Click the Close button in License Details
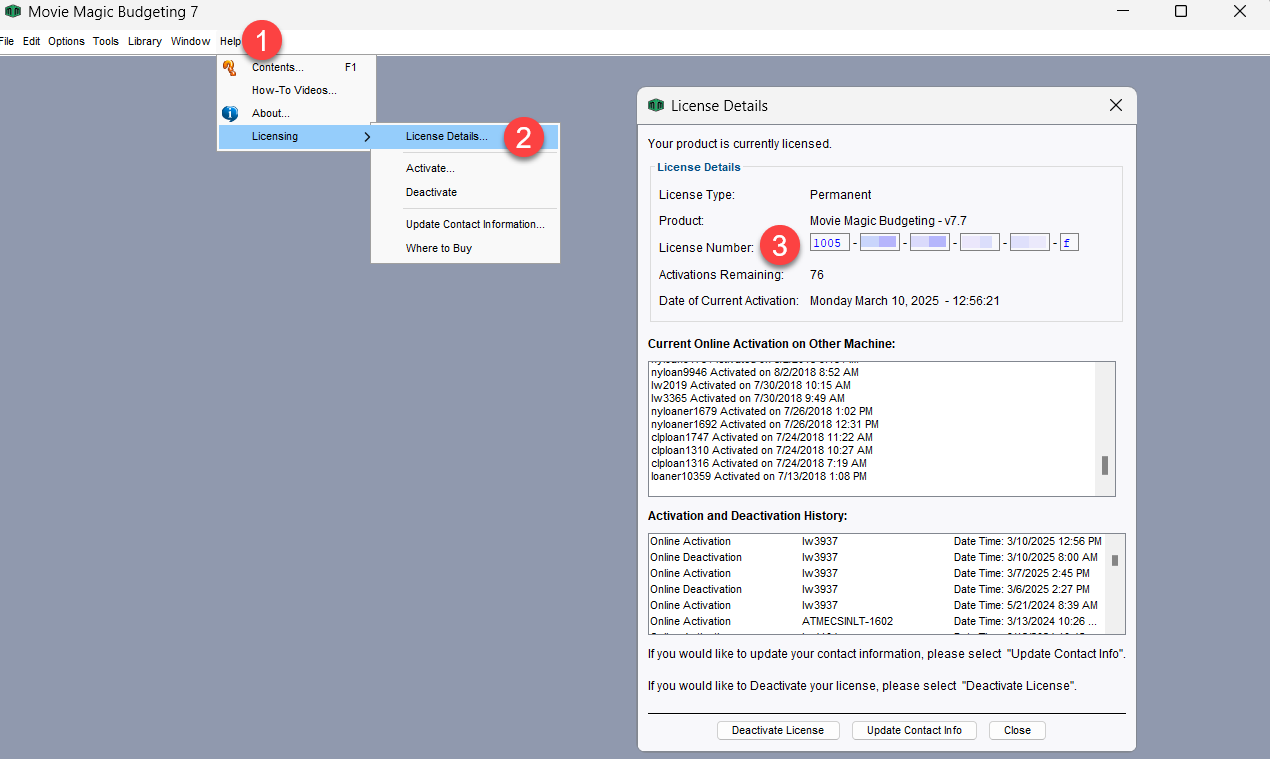Image resolution: width=1270 pixels, height=759 pixels. coord(1017,730)
